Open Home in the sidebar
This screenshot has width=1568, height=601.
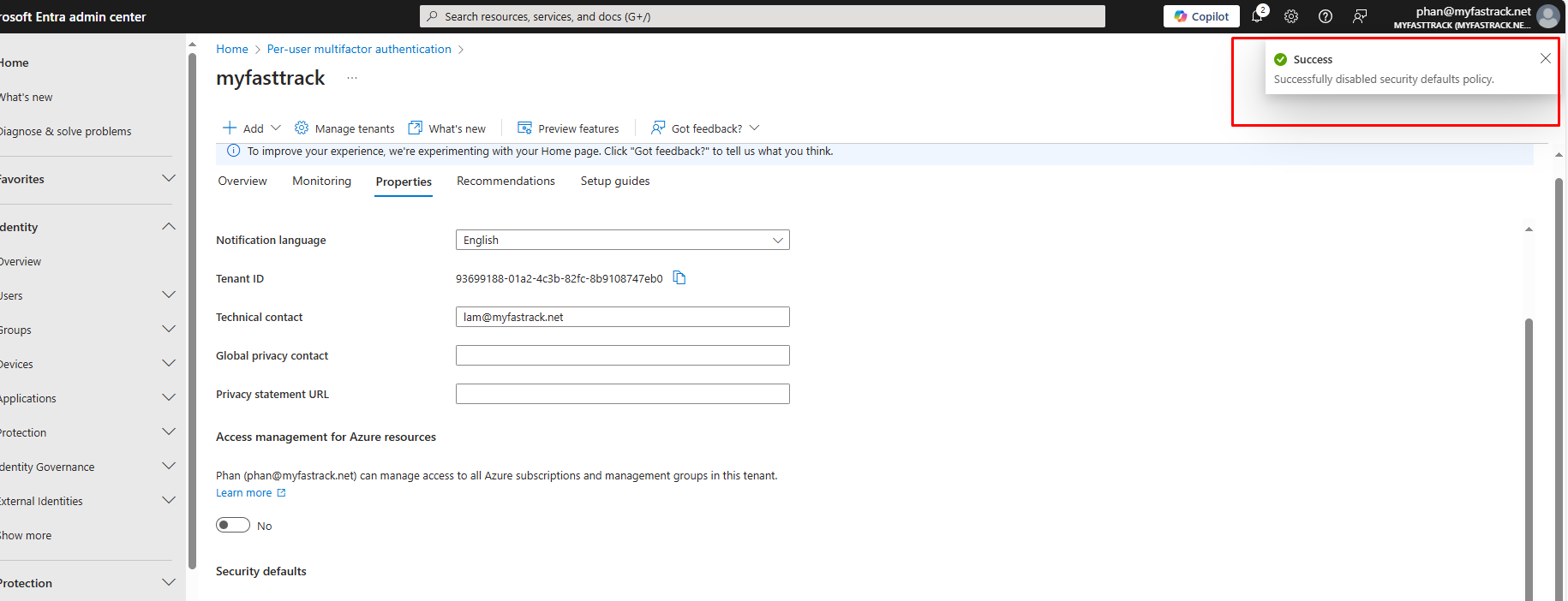point(15,62)
